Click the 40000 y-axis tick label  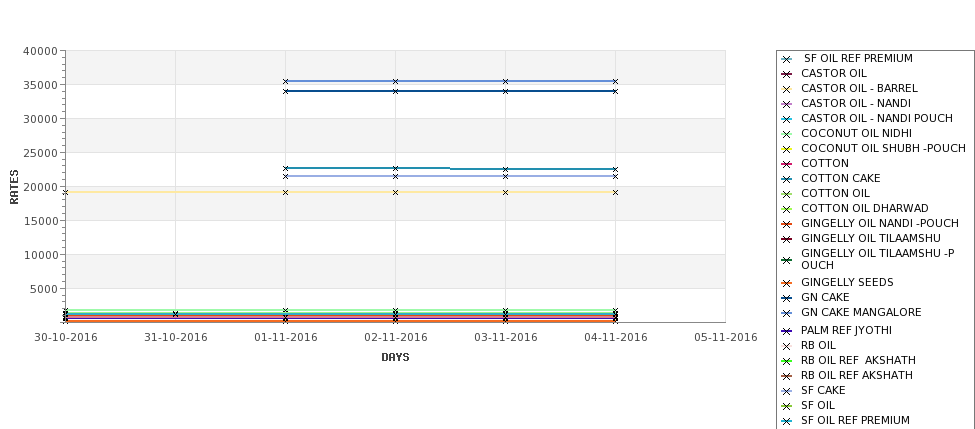click(x=40, y=52)
